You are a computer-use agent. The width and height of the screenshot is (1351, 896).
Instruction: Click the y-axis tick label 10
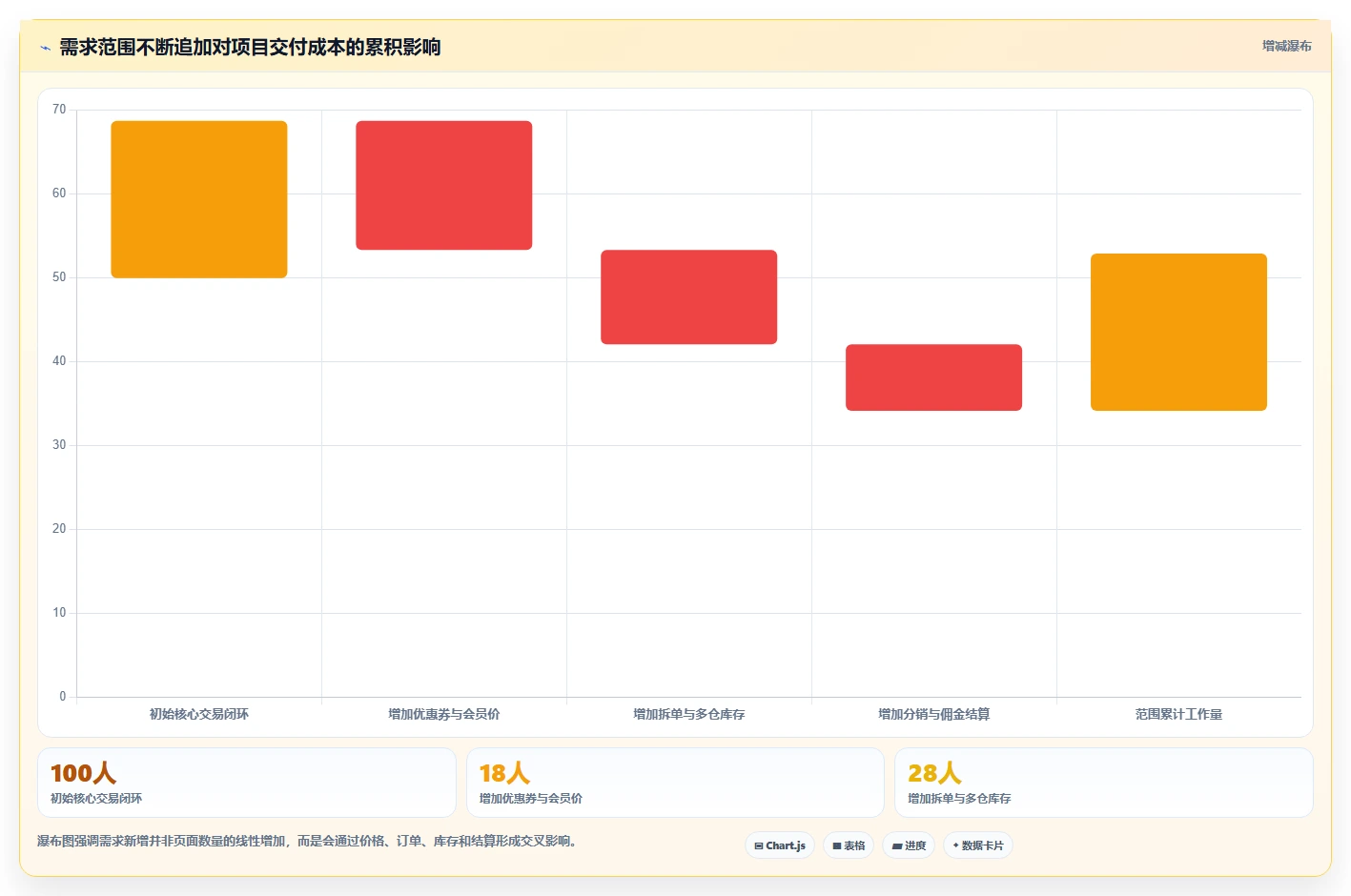59,613
